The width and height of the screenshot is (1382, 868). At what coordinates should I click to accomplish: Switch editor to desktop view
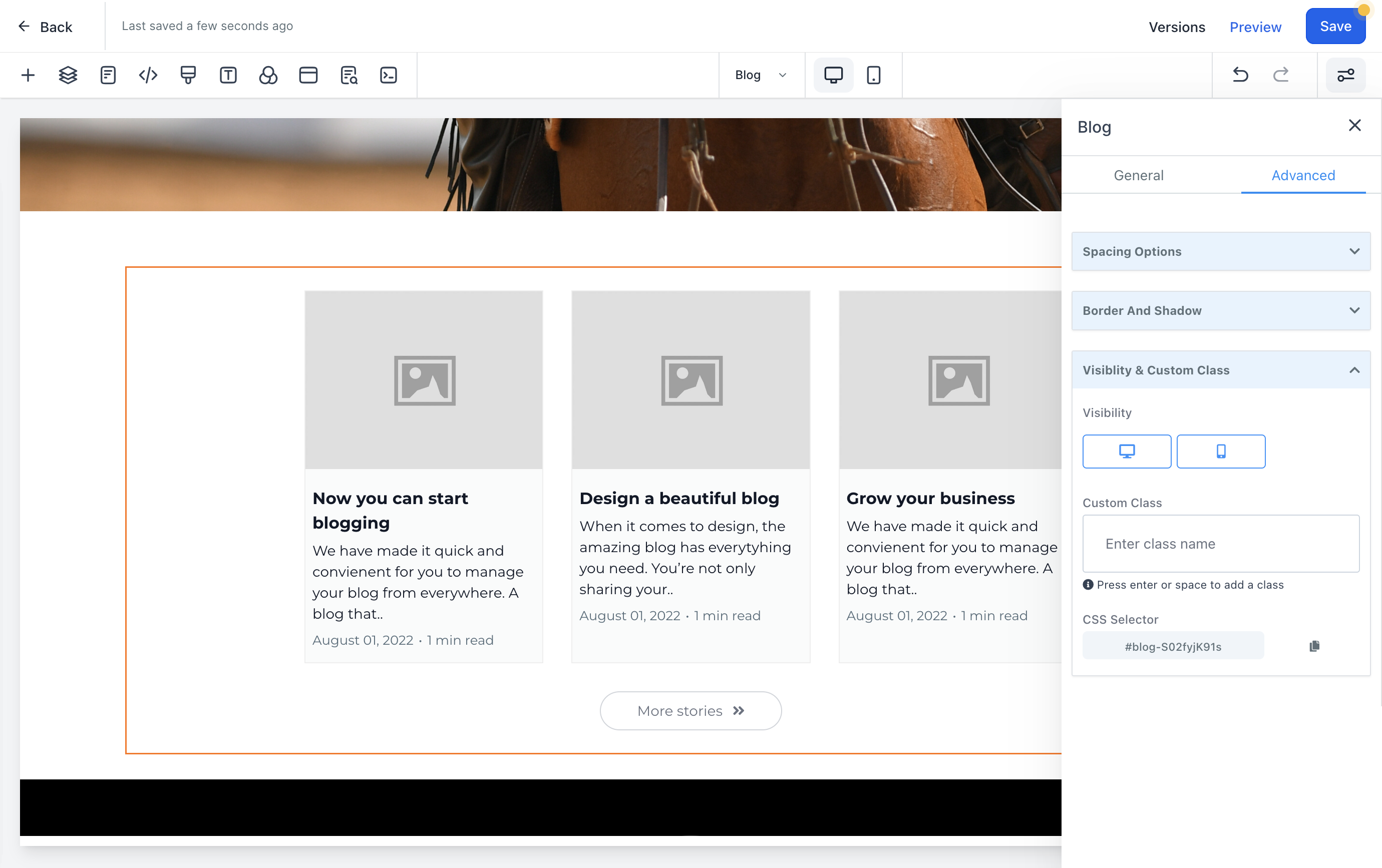pos(833,75)
